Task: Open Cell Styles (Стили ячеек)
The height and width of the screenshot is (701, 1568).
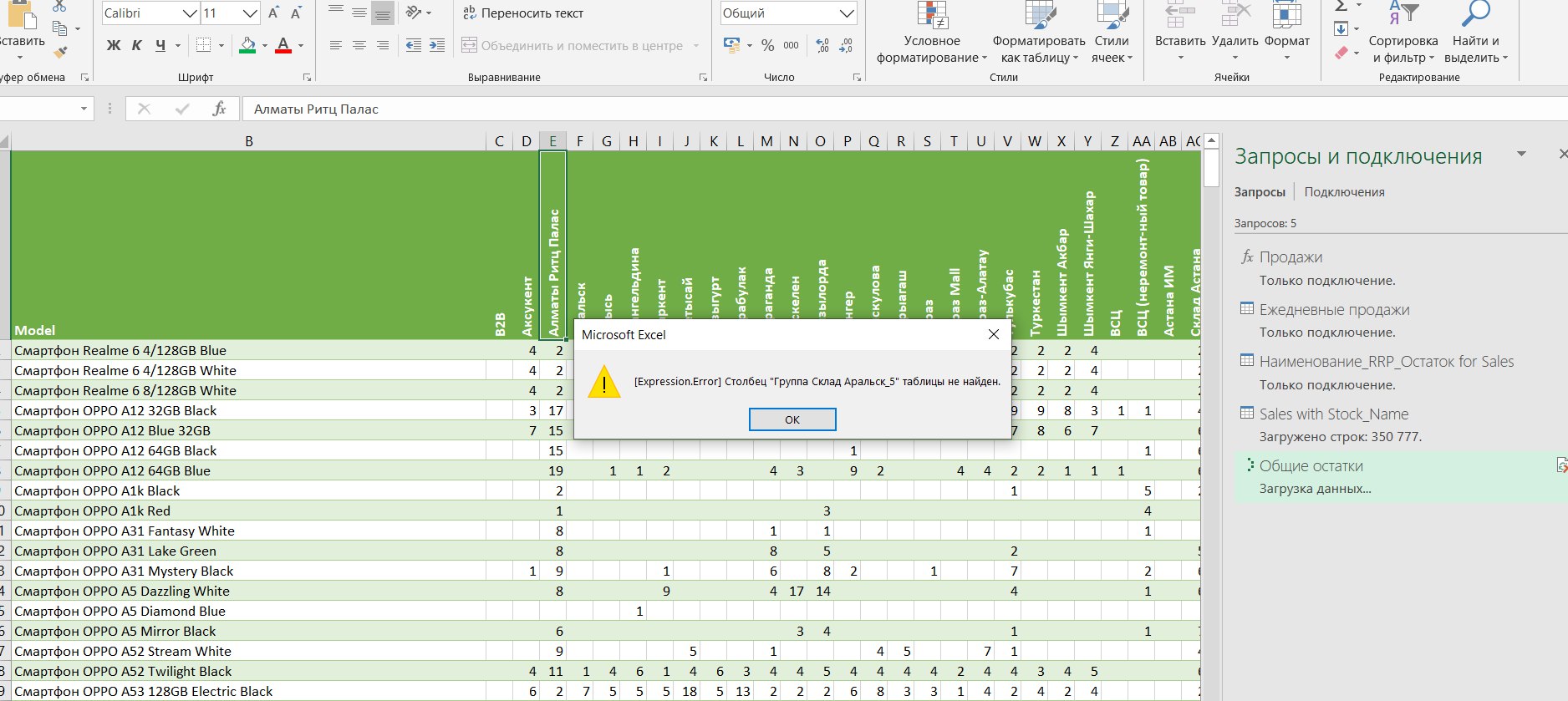Action: [x=1112, y=32]
